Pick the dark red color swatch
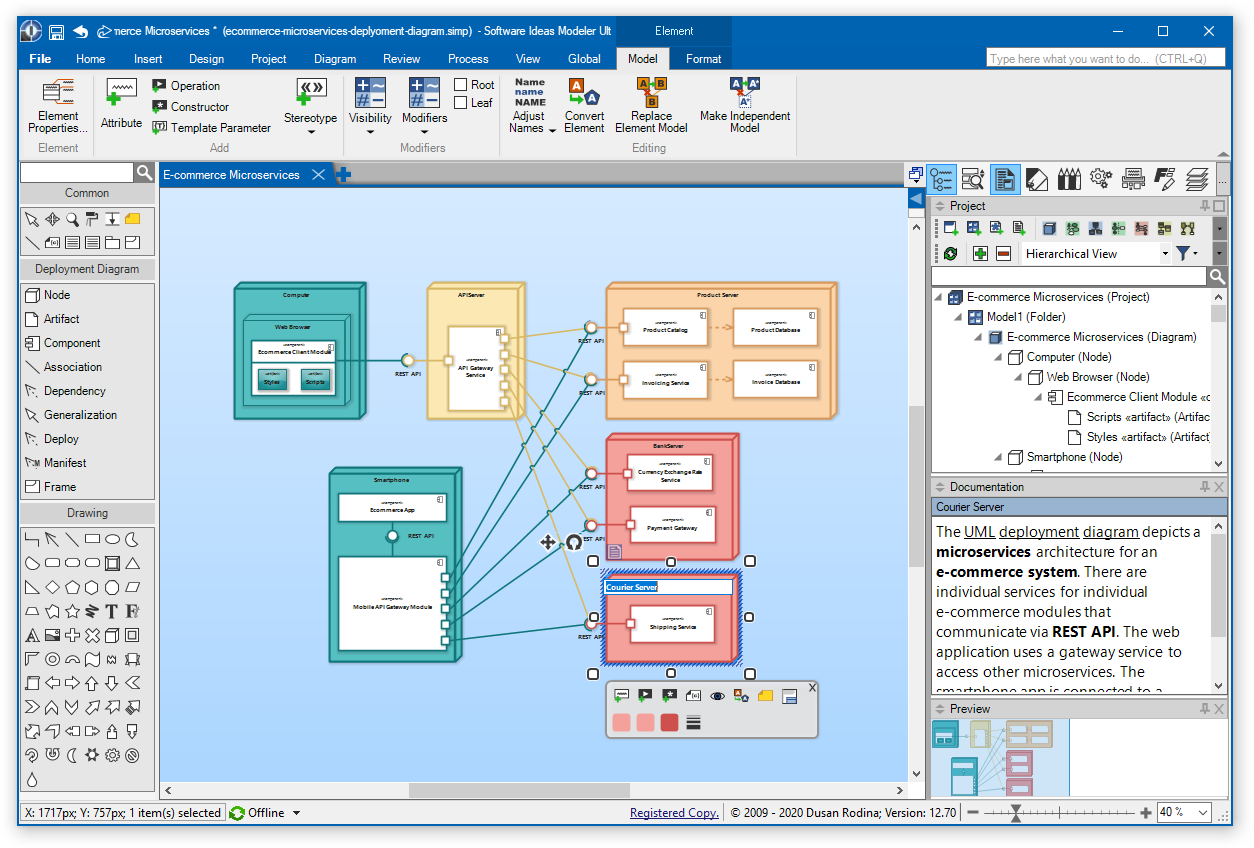 (x=669, y=722)
